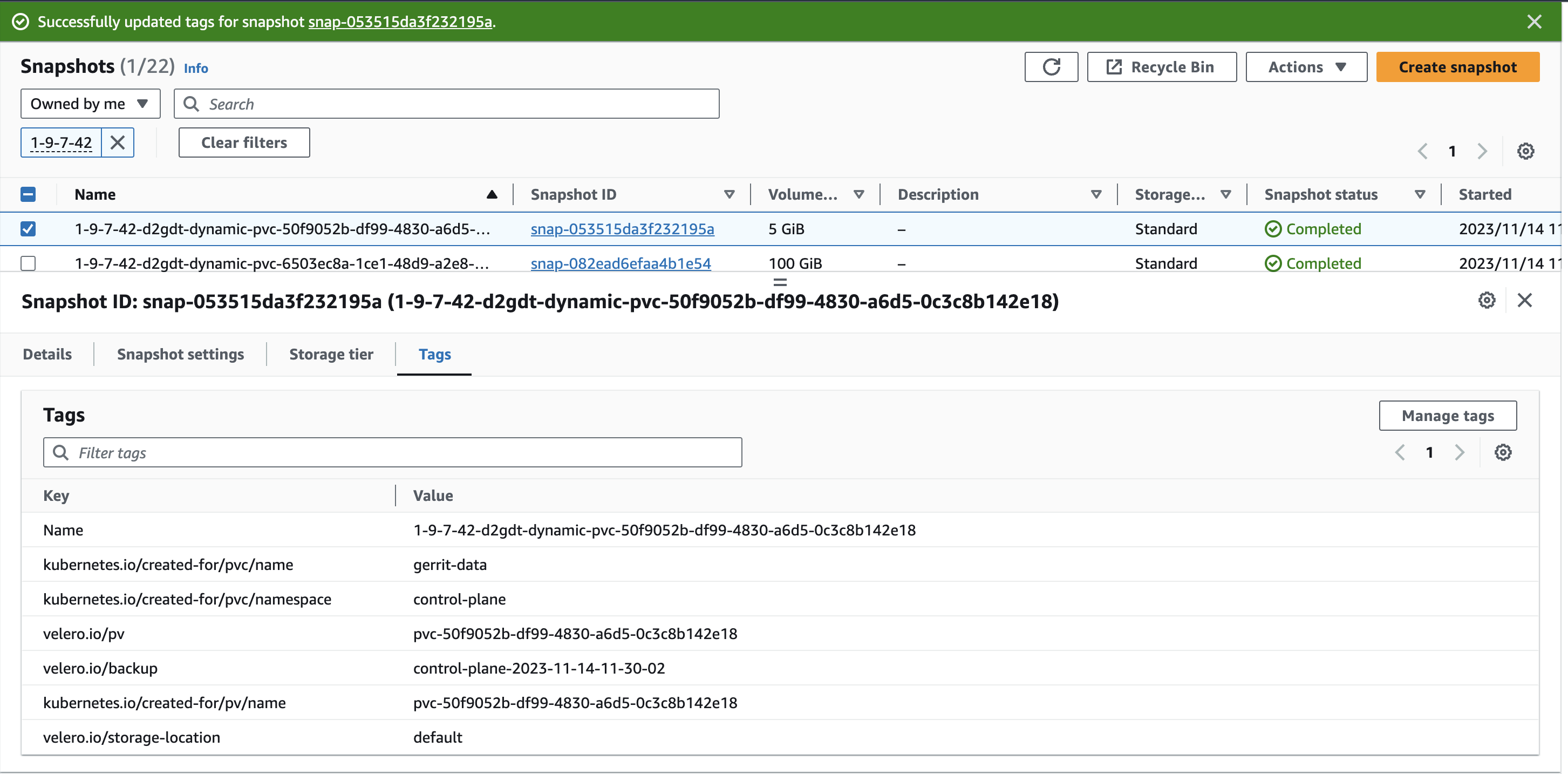Click the refresh snapshots icon button

coord(1051,67)
